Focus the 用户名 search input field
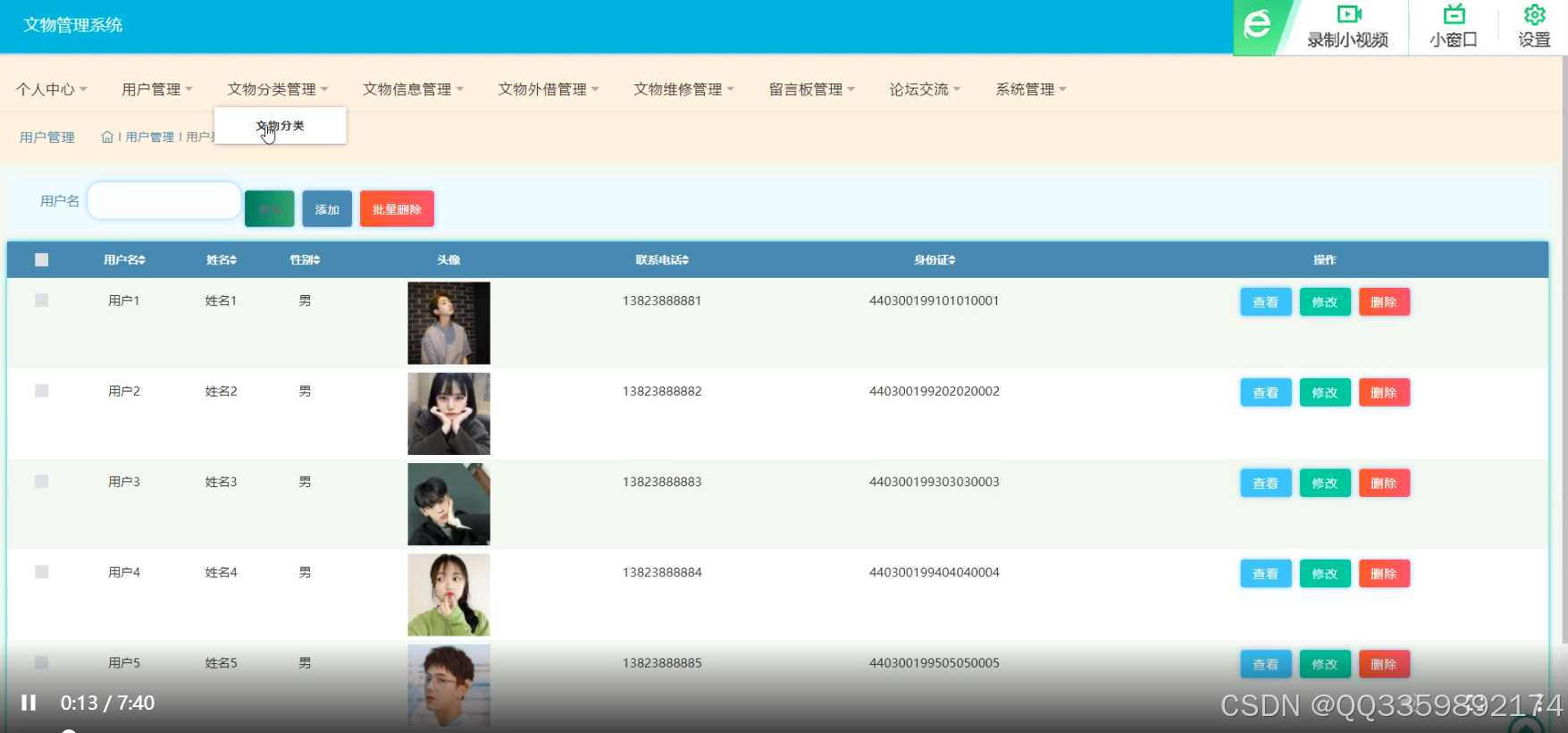The height and width of the screenshot is (733, 1568). [164, 201]
